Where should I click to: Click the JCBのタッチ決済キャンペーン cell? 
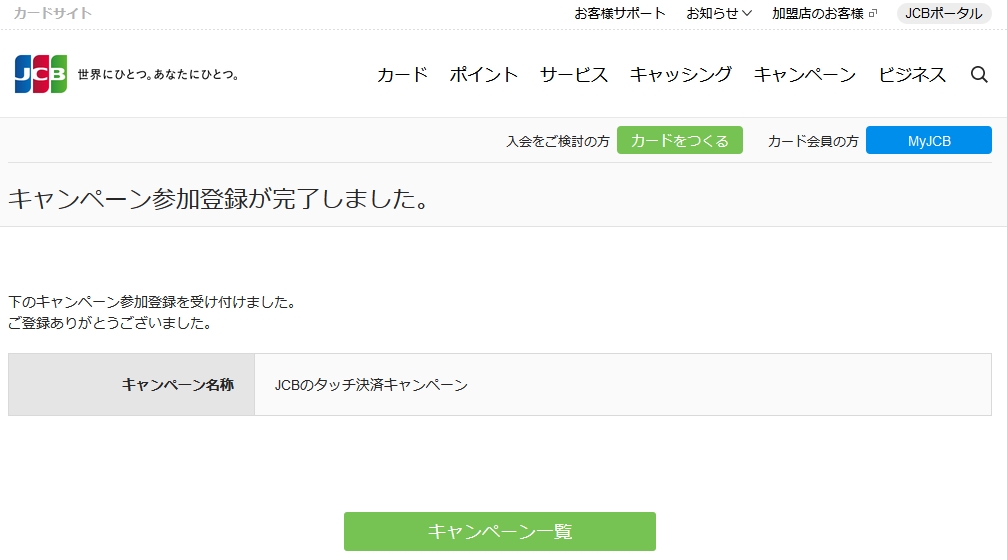click(x=623, y=385)
